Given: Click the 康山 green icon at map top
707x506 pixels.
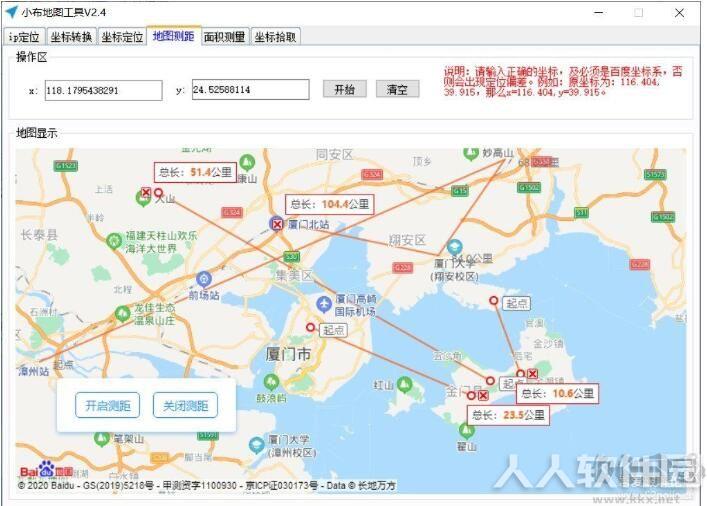Looking at the screenshot, I should (x=247, y=161).
